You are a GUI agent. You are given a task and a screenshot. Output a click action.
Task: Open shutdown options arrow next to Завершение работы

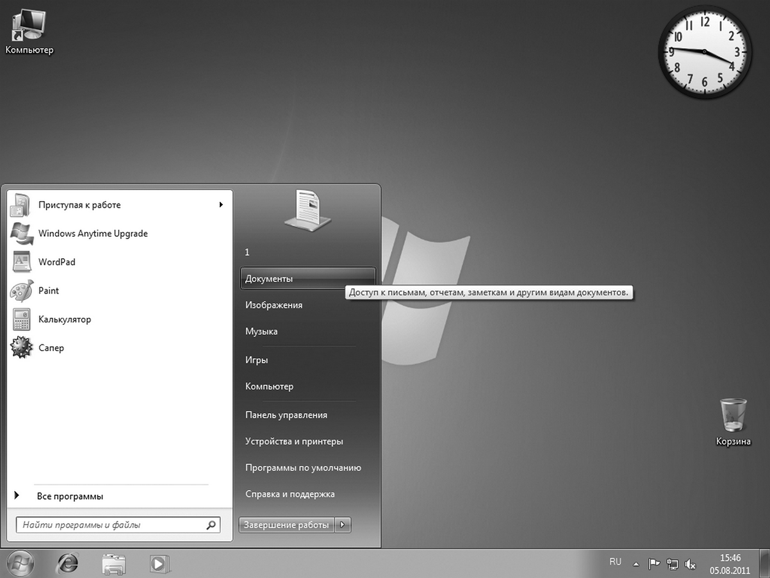343,524
